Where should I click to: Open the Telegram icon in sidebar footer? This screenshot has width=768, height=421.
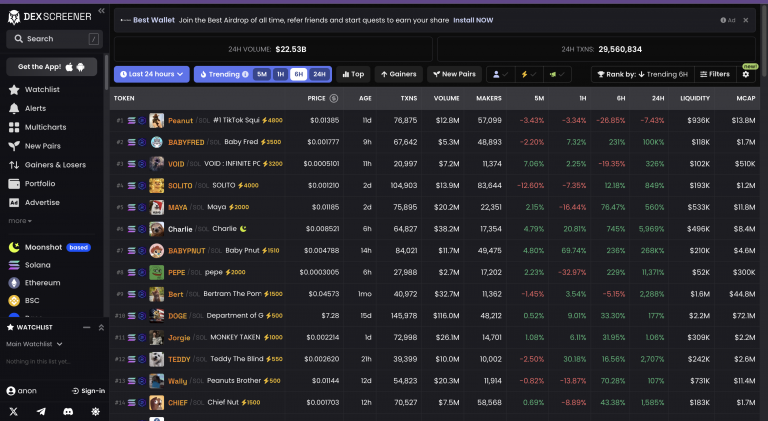(41, 411)
